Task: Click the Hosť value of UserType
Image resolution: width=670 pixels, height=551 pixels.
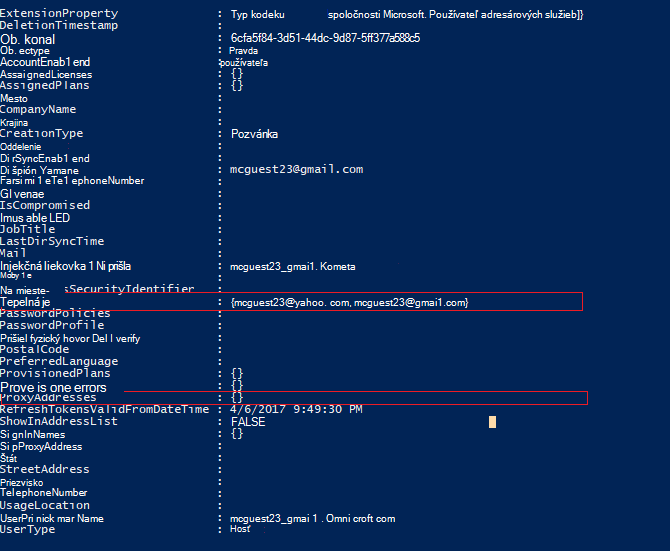Action: coord(240,529)
